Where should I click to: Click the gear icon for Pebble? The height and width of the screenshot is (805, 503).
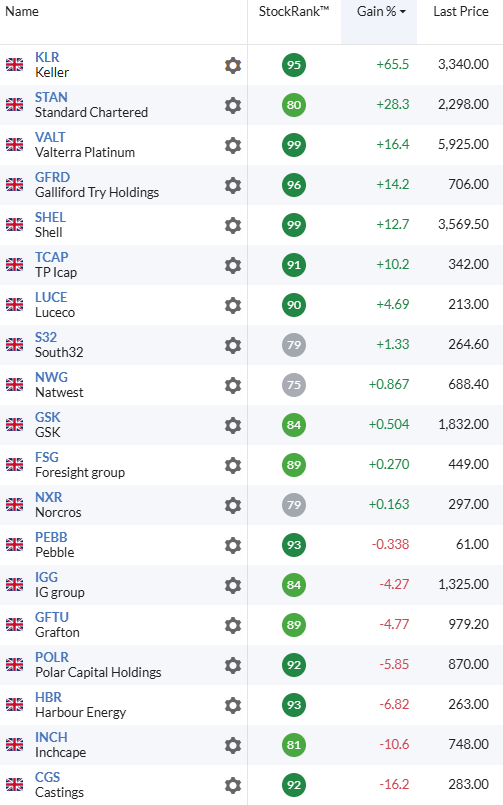233,545
